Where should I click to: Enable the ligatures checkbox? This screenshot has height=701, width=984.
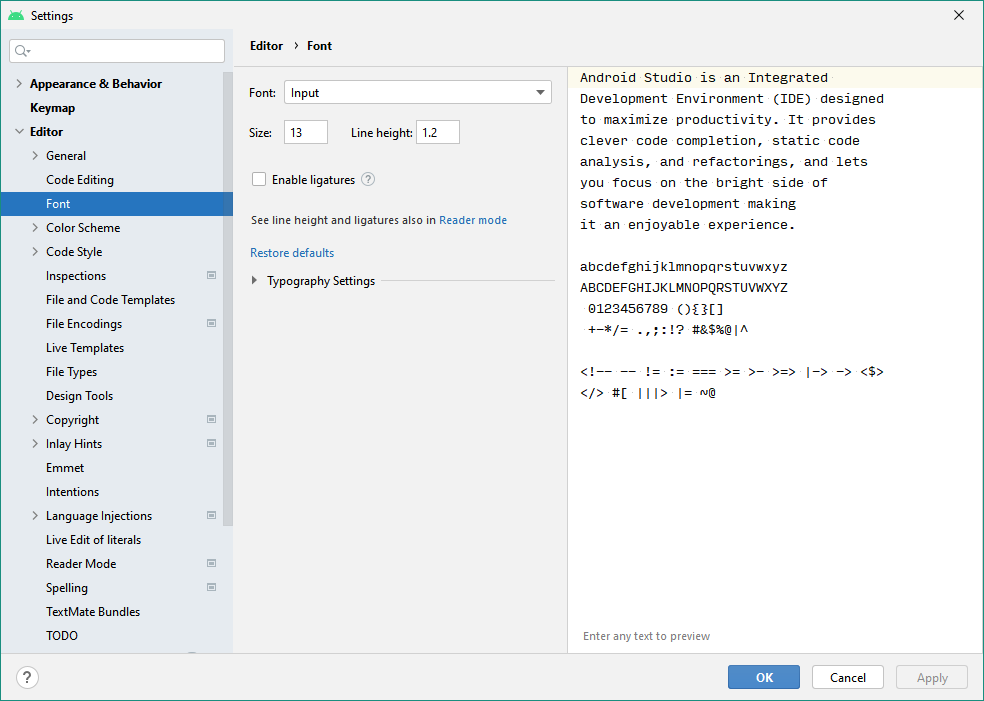click(259, 180)
